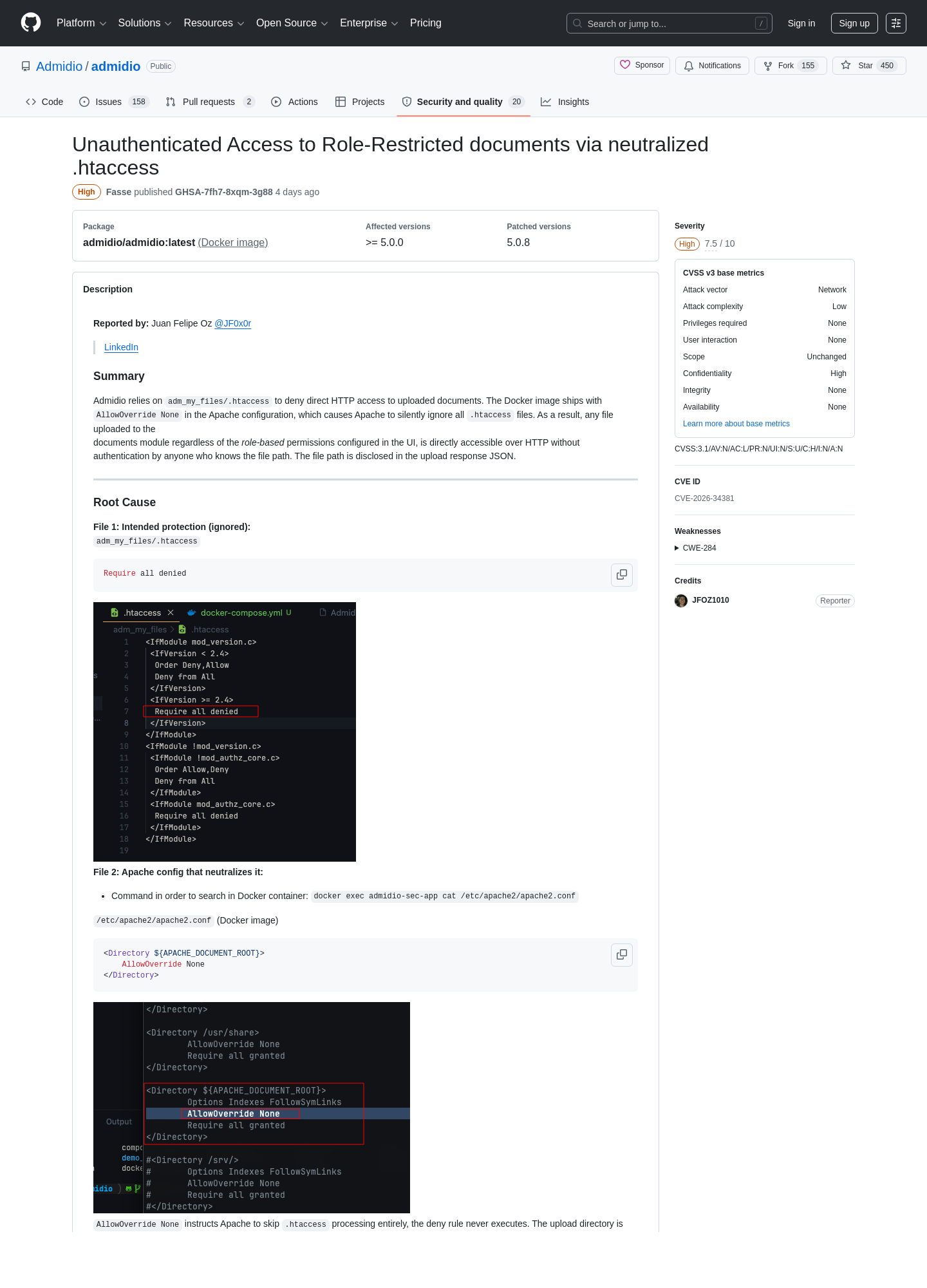Focus the Search or jump to field
The width and height of the screenshot is (927, 1288).
point(669,23)
